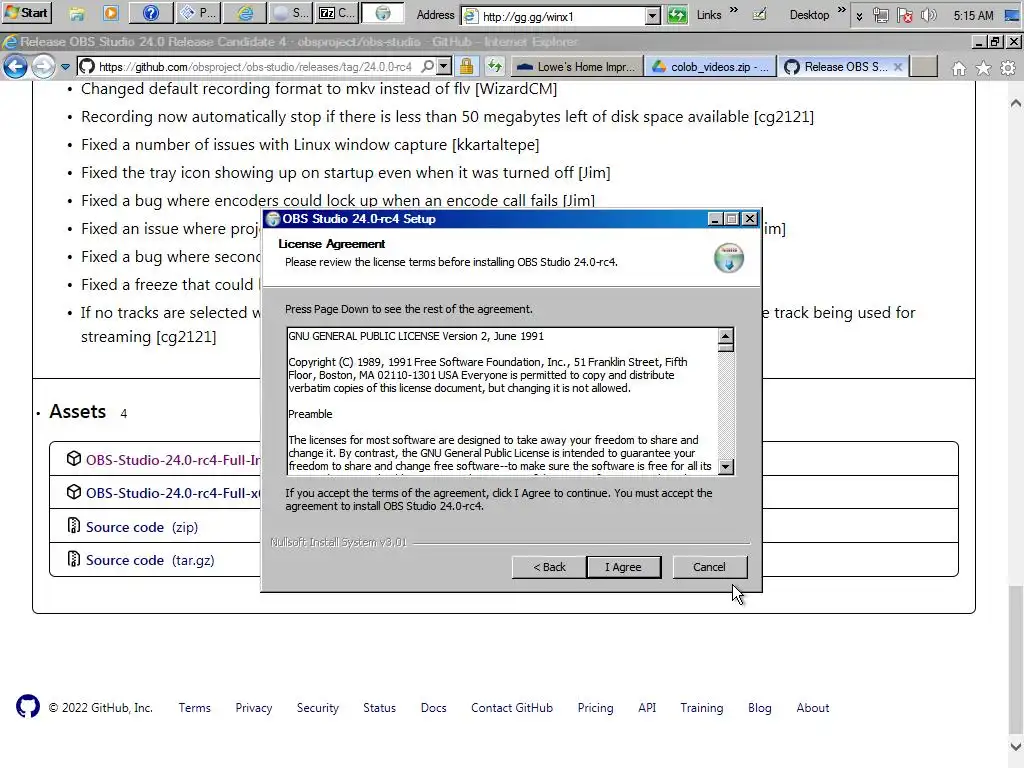Switch to the 'S...' taskbar window
Screen dimensions: 1024x768
point(291,13)
